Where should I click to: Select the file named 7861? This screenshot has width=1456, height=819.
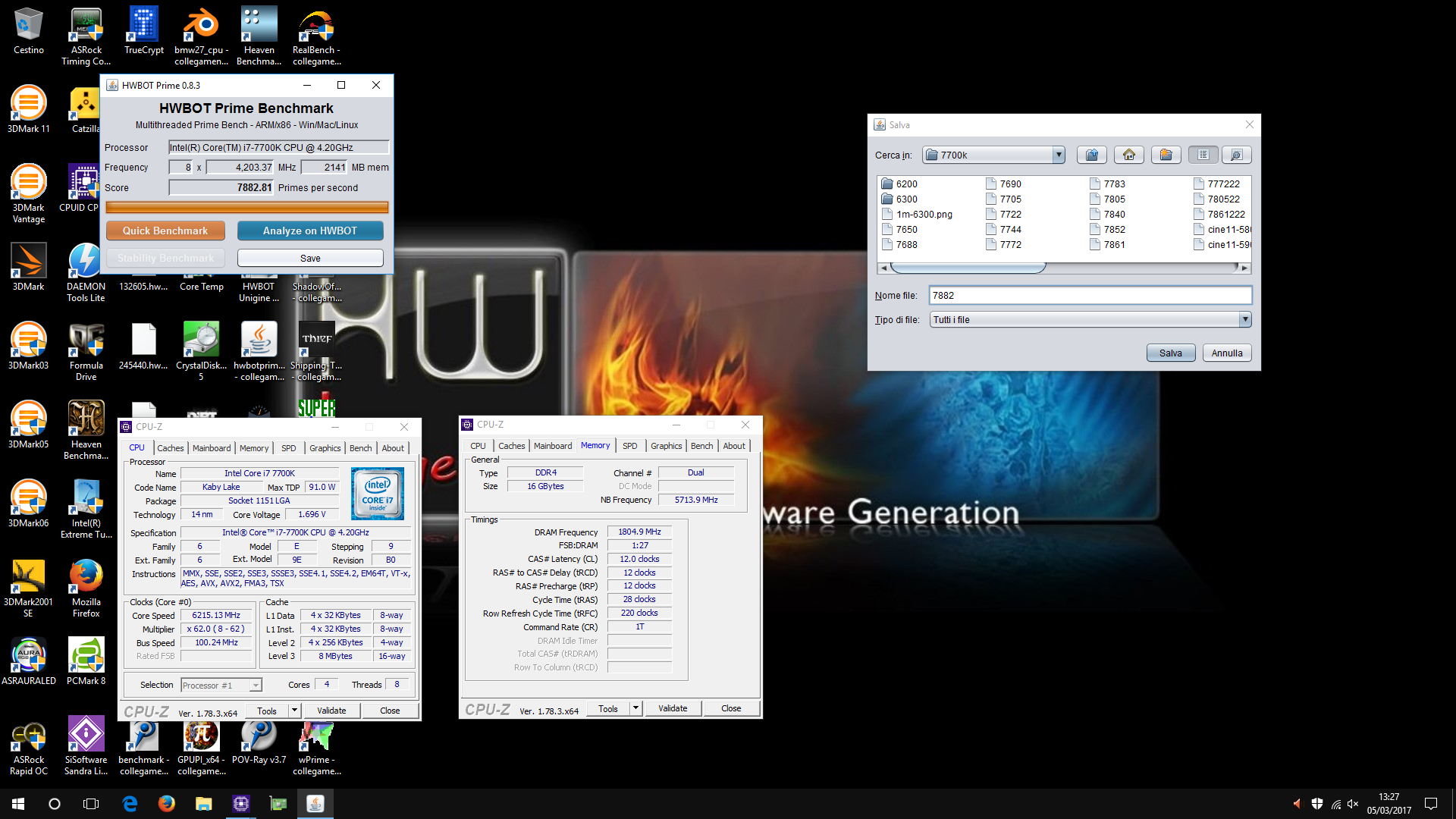(x=1107, y=244)
